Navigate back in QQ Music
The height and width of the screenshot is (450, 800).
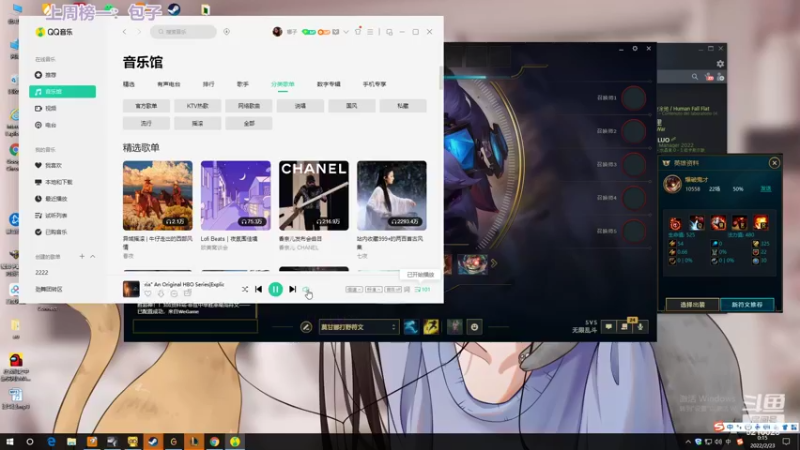pyautogui.click(x=124, y=32)
